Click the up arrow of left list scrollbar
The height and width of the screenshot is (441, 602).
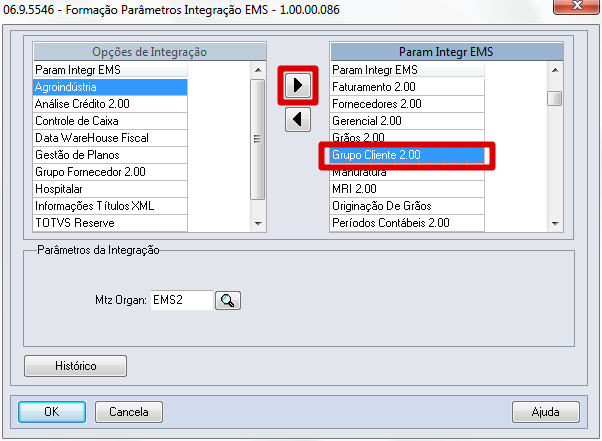point(258,70)
